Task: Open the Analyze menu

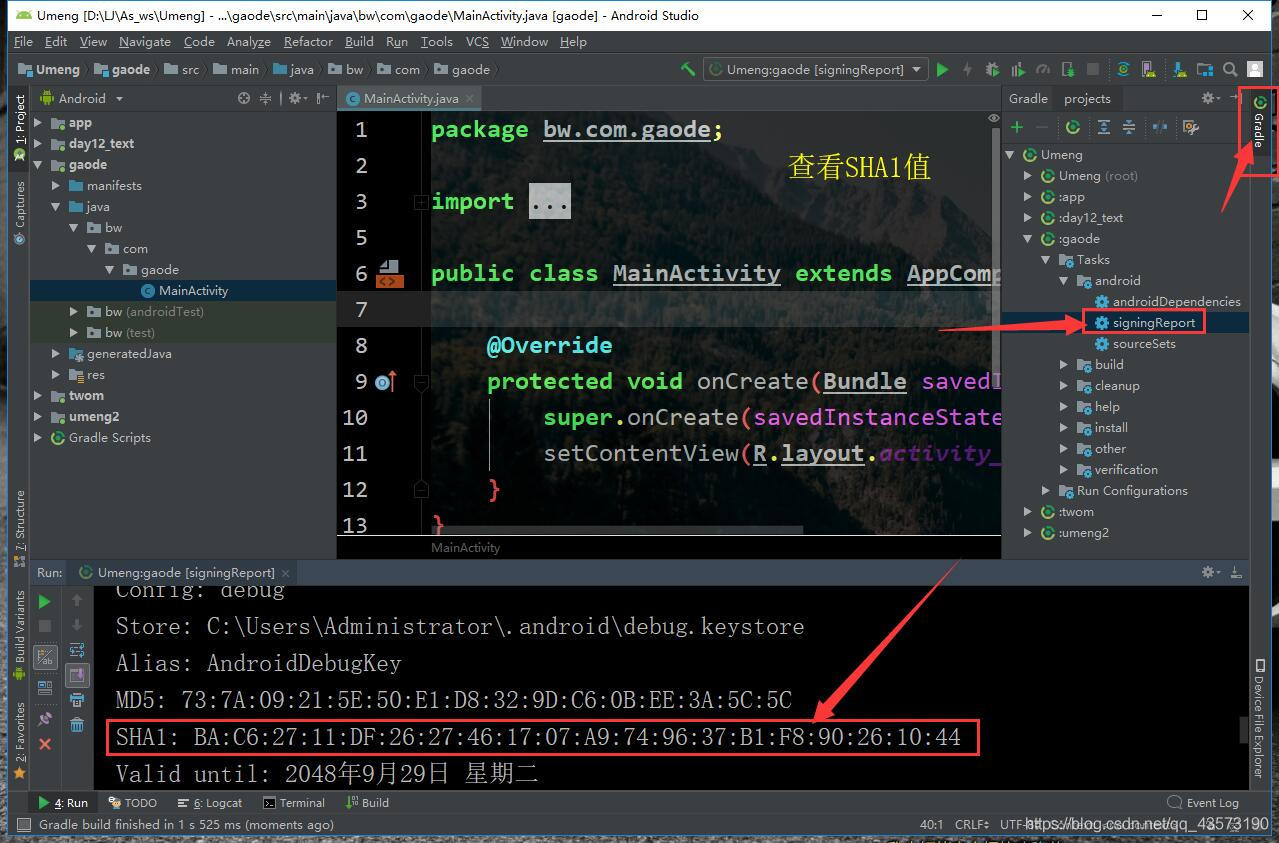Action: (x=249, y=42)
